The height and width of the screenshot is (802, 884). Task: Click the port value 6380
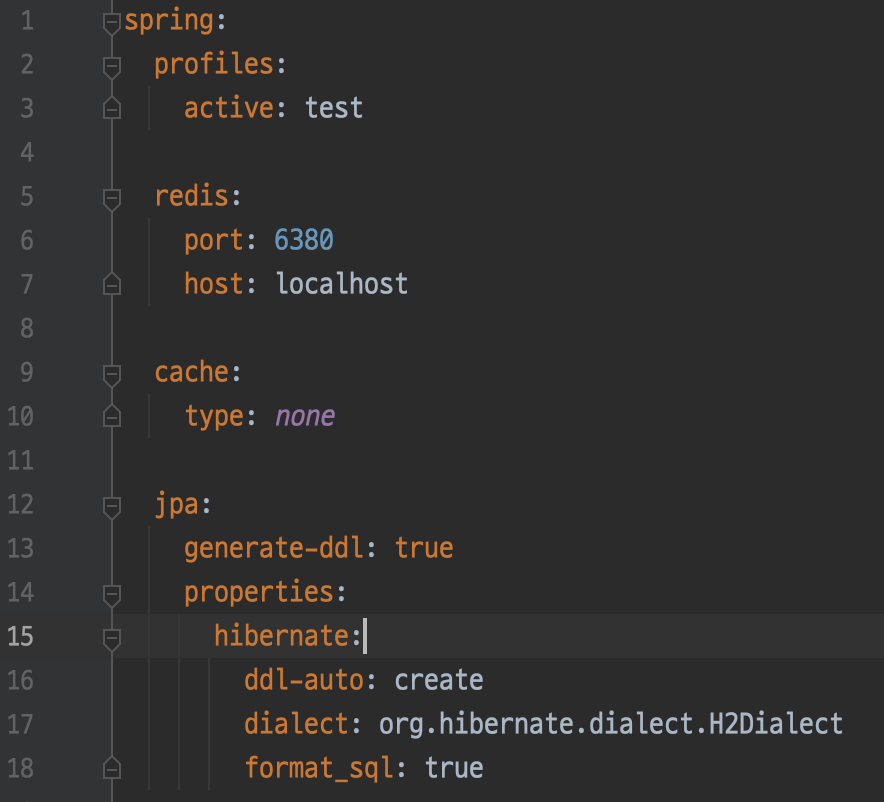(304, 240)
